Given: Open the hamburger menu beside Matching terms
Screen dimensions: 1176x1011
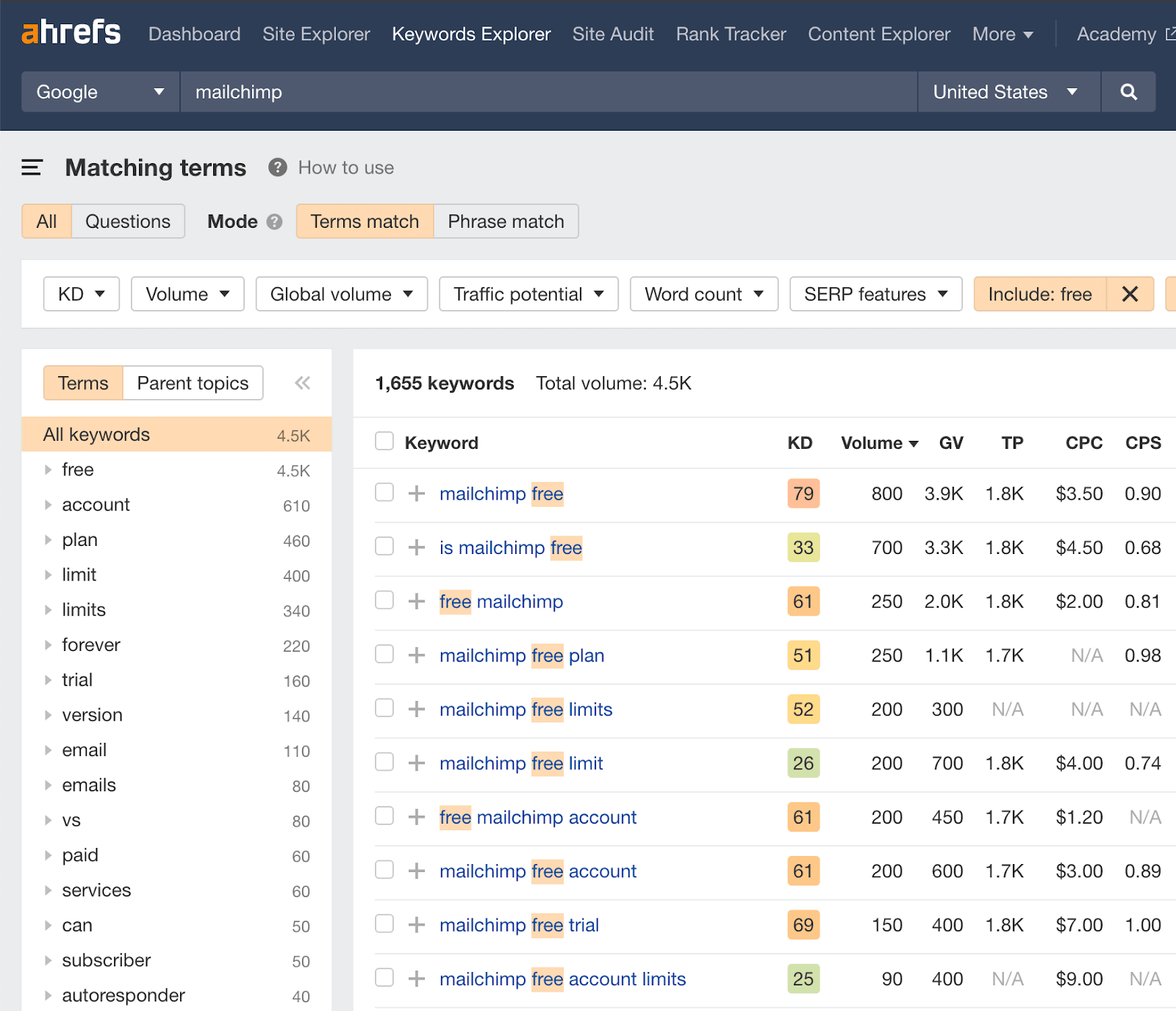Looking at the screenshot, I should point(32,168).
